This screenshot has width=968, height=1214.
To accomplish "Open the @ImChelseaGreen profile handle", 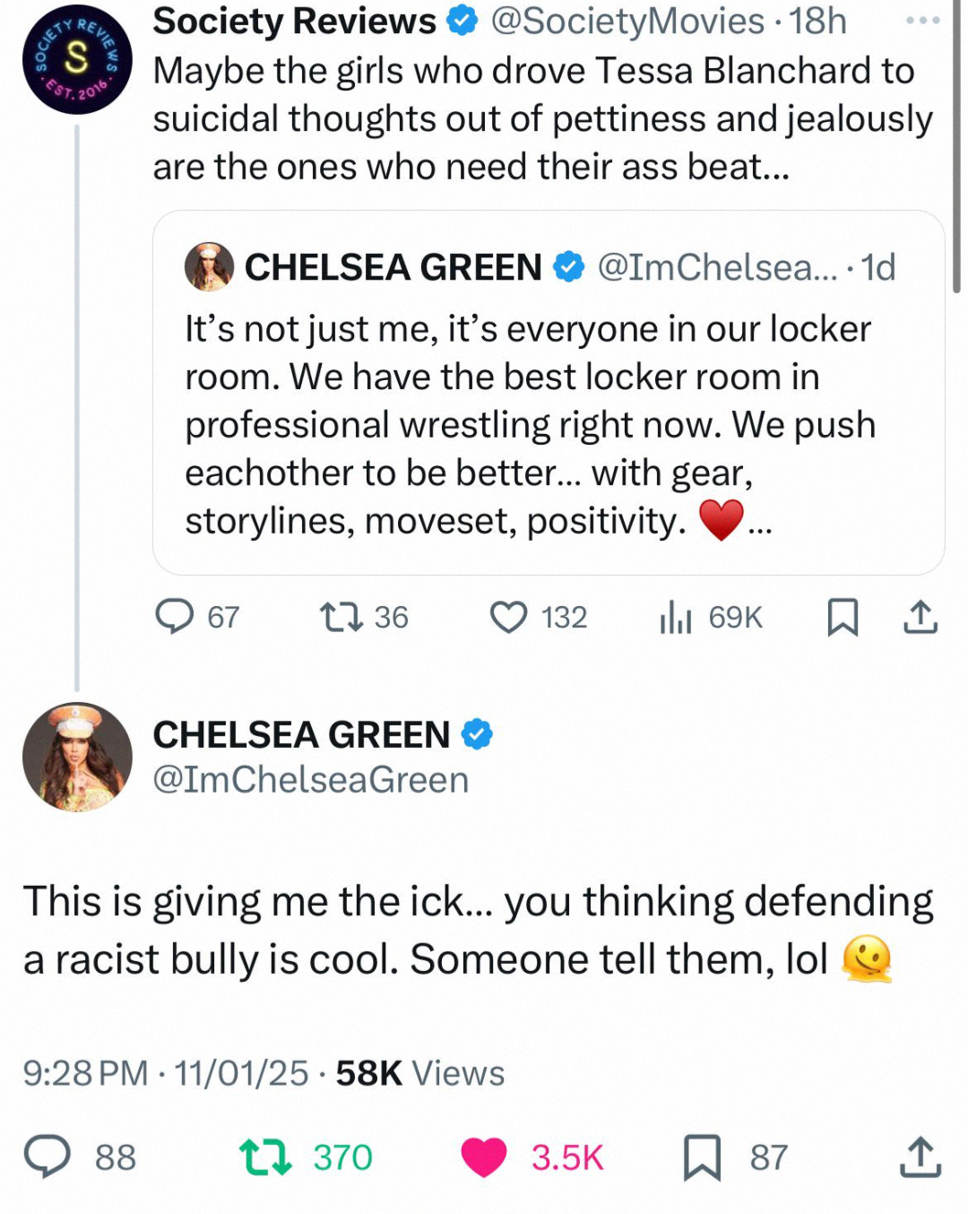I will click(310, 778).
